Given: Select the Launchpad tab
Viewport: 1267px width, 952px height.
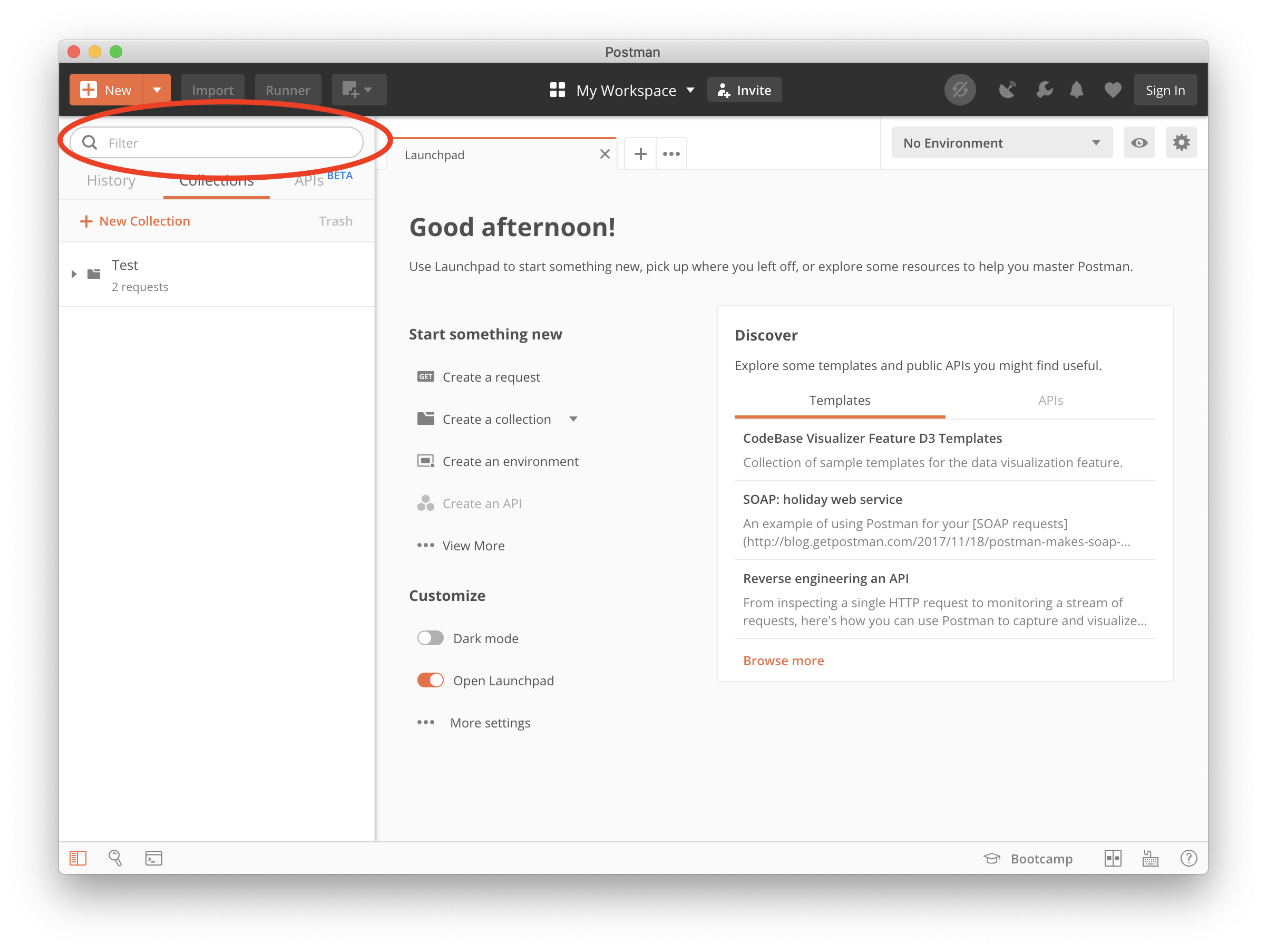Looking at the screenshot, I should 503,154.
